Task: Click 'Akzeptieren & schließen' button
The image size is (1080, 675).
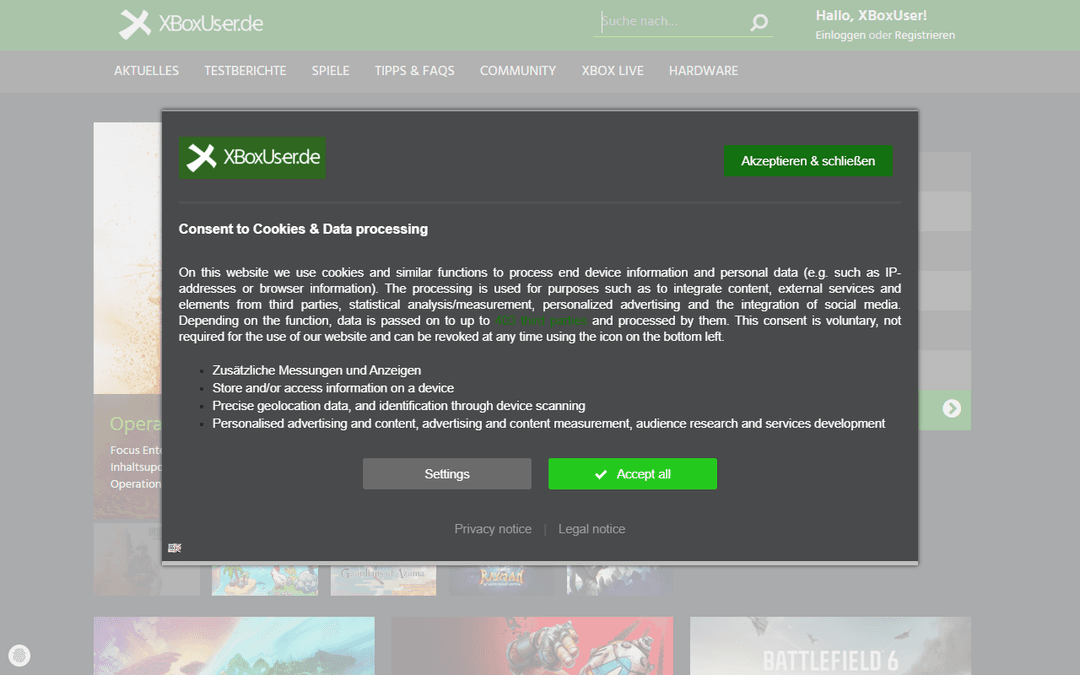Action: click(808, 160)
